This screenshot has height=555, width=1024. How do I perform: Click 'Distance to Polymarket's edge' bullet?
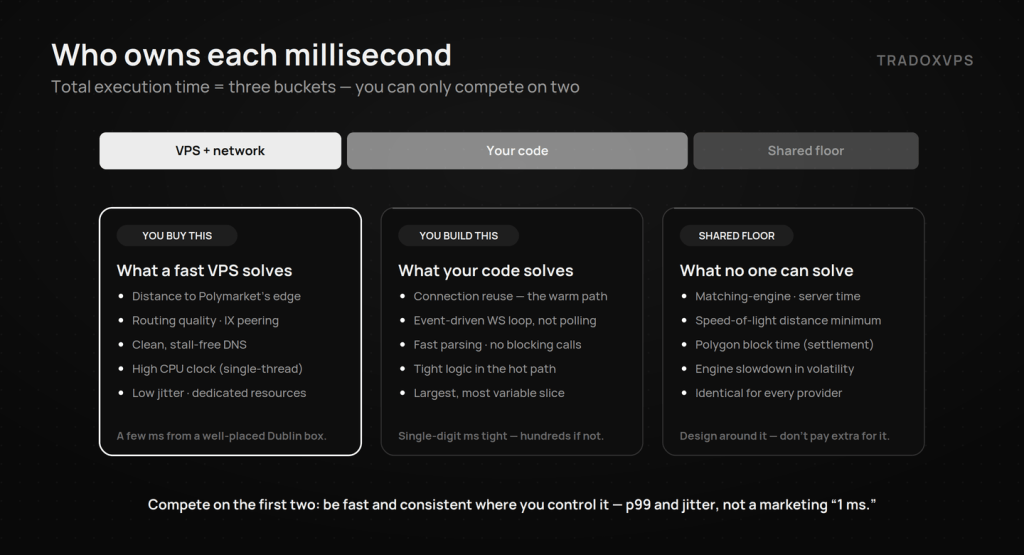click(216, 296)
